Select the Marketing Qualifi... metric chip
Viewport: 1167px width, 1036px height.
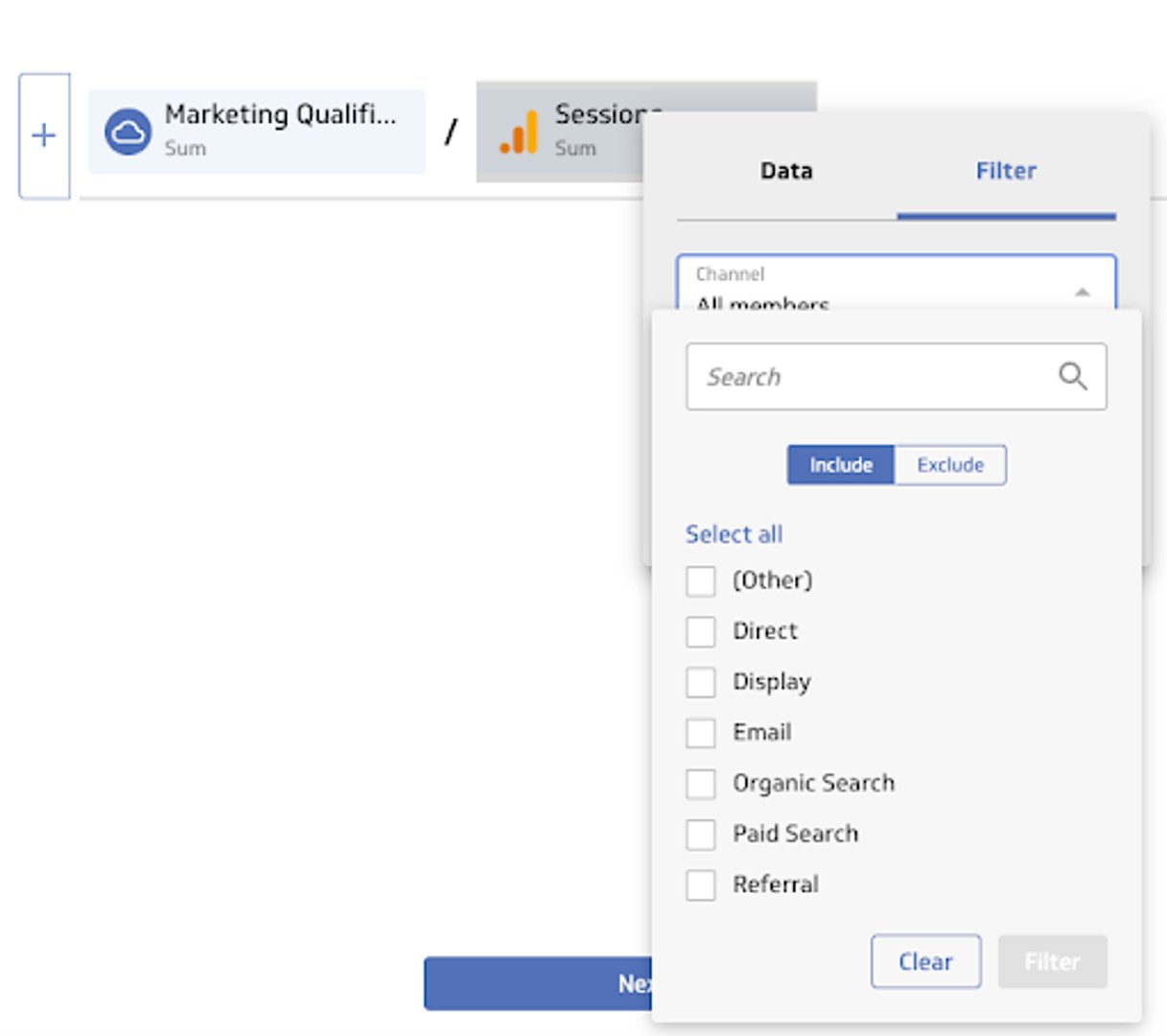pyautogui.click(x=256, y=131)
